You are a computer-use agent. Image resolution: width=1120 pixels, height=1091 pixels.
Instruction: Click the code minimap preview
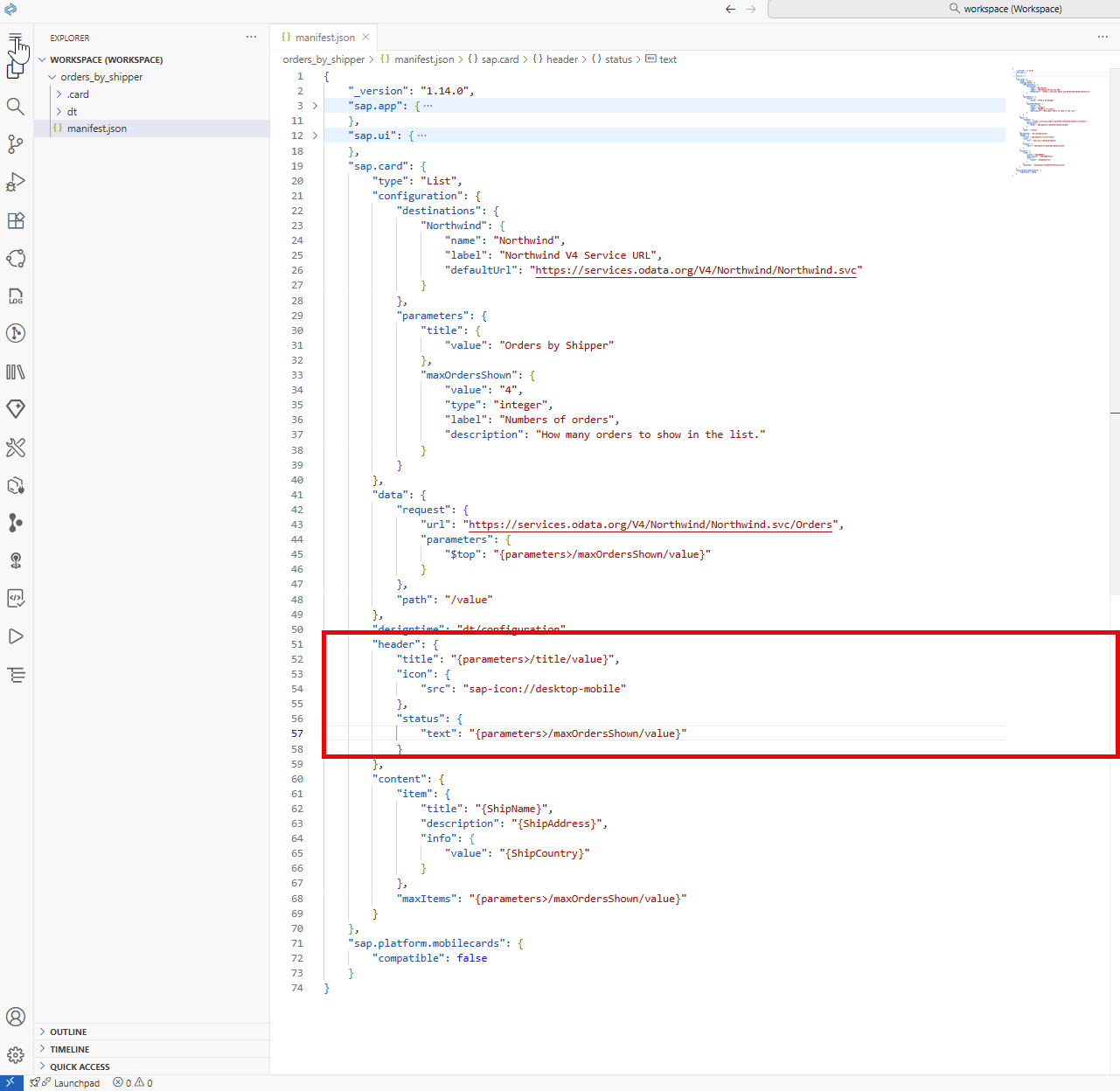(1054, 122)
